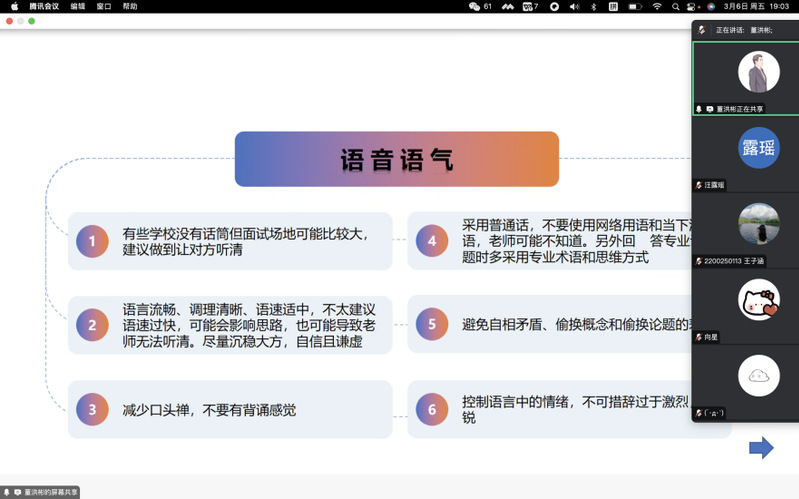The height and width of the screenshot is (499, 799).
Task: Click the WeChat icon in the menu bar
Action: click(474, 6)
